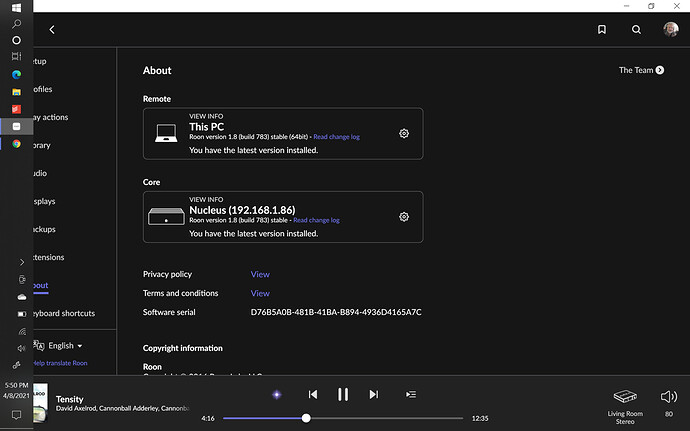The image size is (690, 431).
Task: Launch Microsoft Edge from taskbar
Action: [16, 74]
